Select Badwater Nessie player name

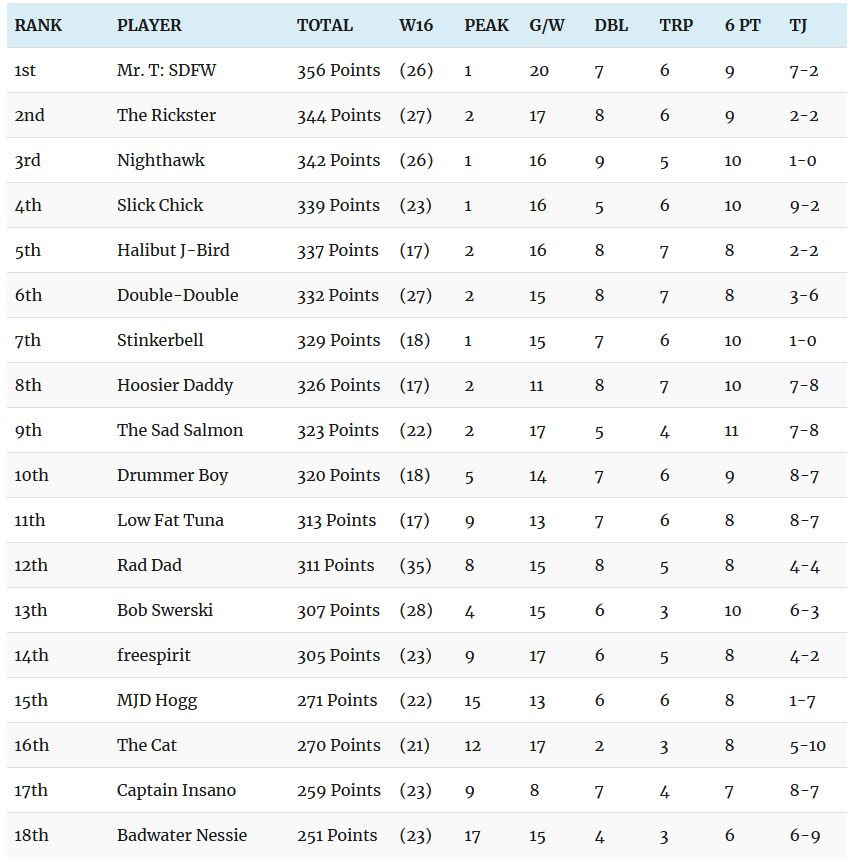182,835
